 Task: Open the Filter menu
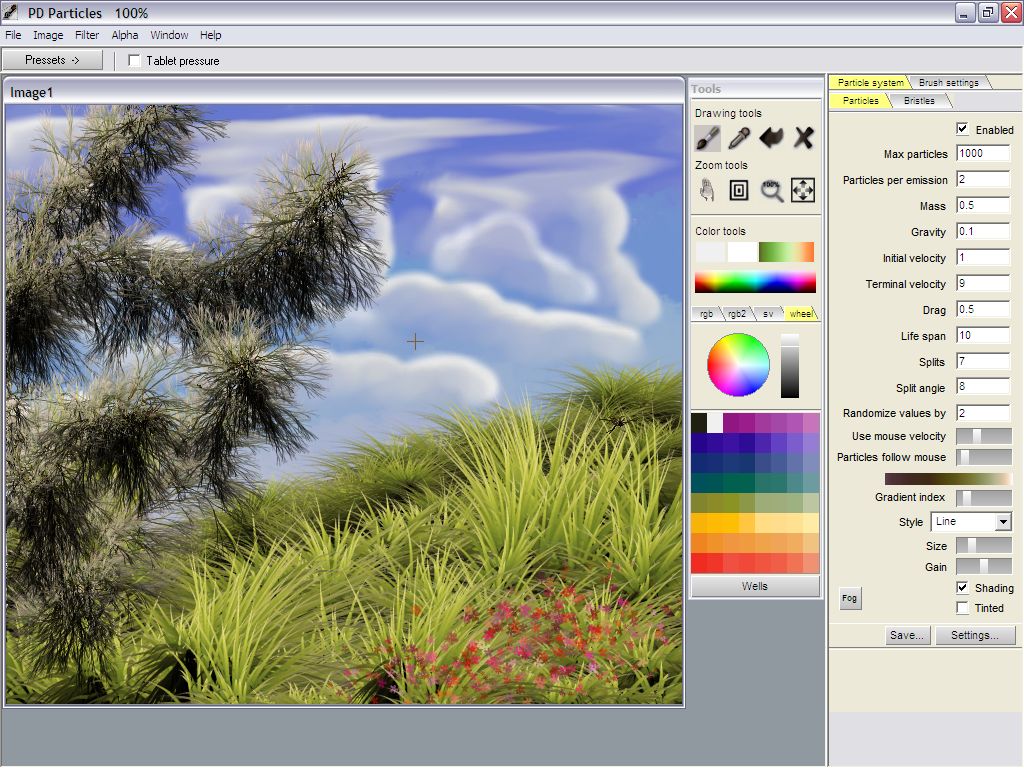[87, 35]
